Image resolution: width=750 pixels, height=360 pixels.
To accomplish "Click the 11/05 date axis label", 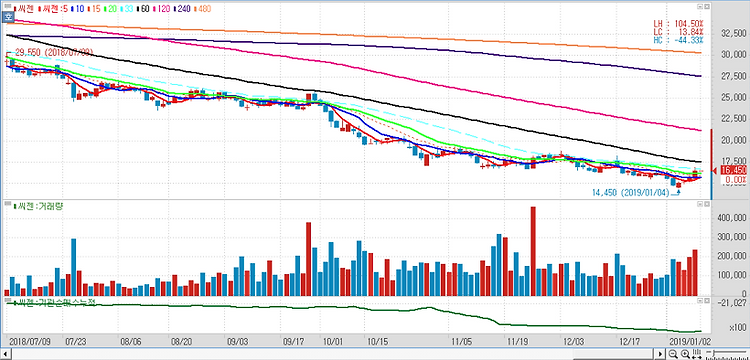I will tap(462, 342).
